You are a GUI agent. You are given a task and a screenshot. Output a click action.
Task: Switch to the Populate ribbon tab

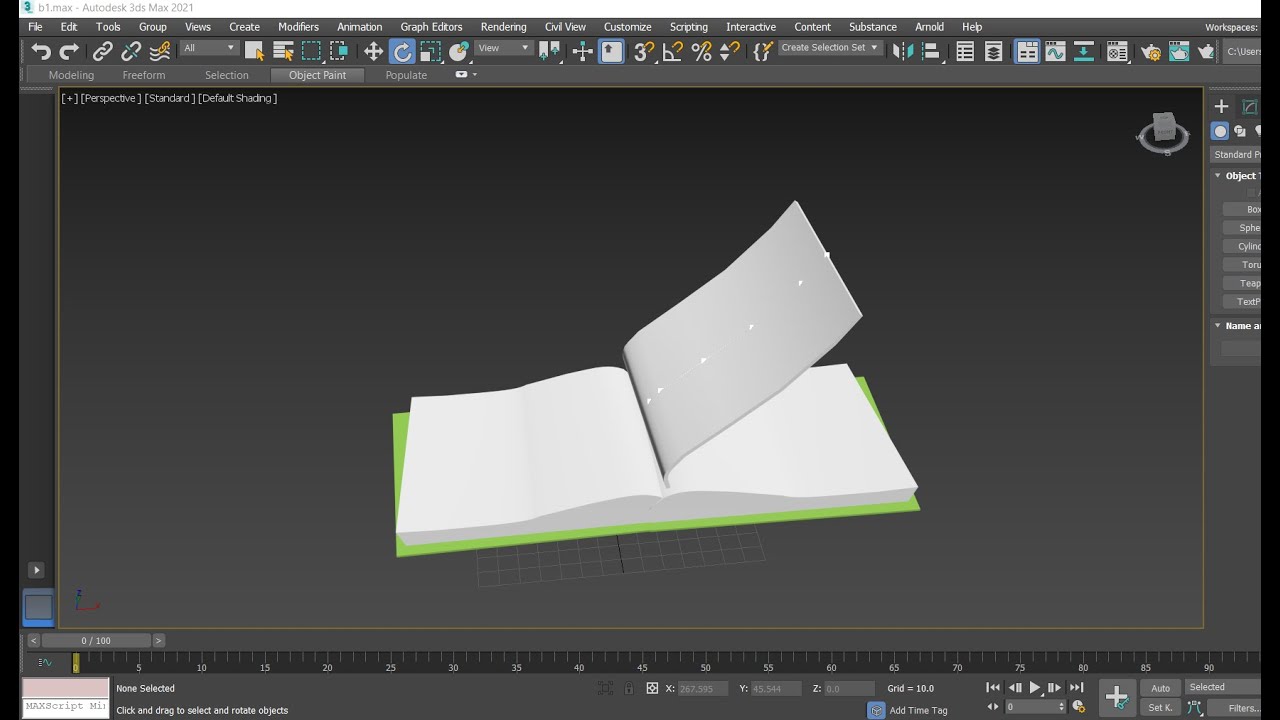406,75
